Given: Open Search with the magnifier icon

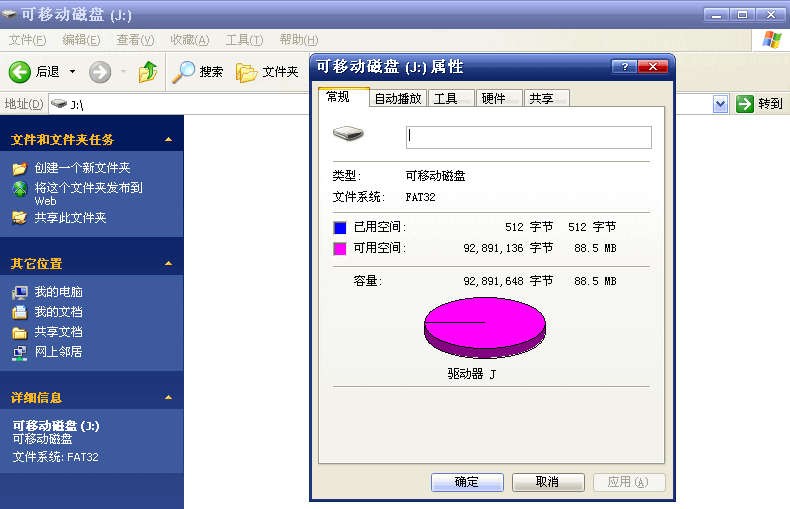Looking at the screenshot, I should [183, 72].
